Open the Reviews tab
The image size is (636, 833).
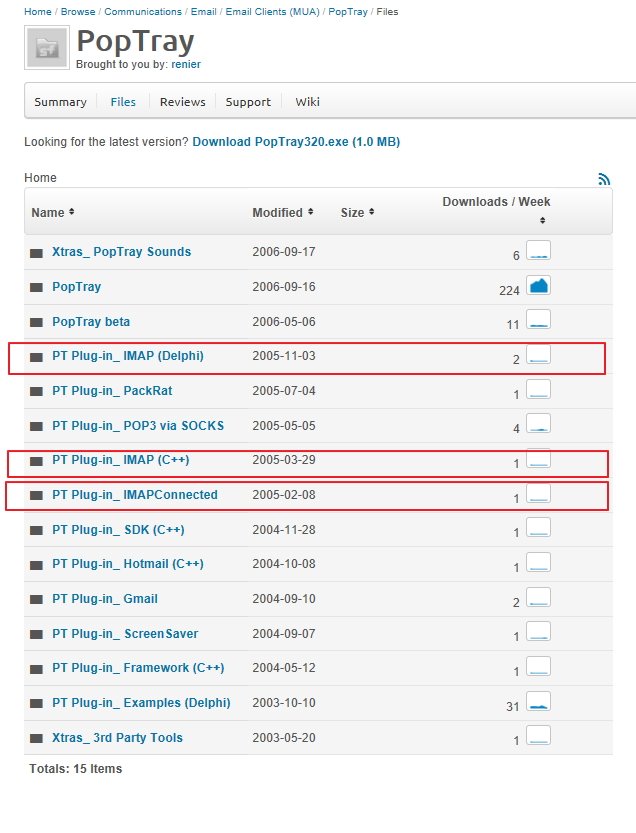pos(182,102)
